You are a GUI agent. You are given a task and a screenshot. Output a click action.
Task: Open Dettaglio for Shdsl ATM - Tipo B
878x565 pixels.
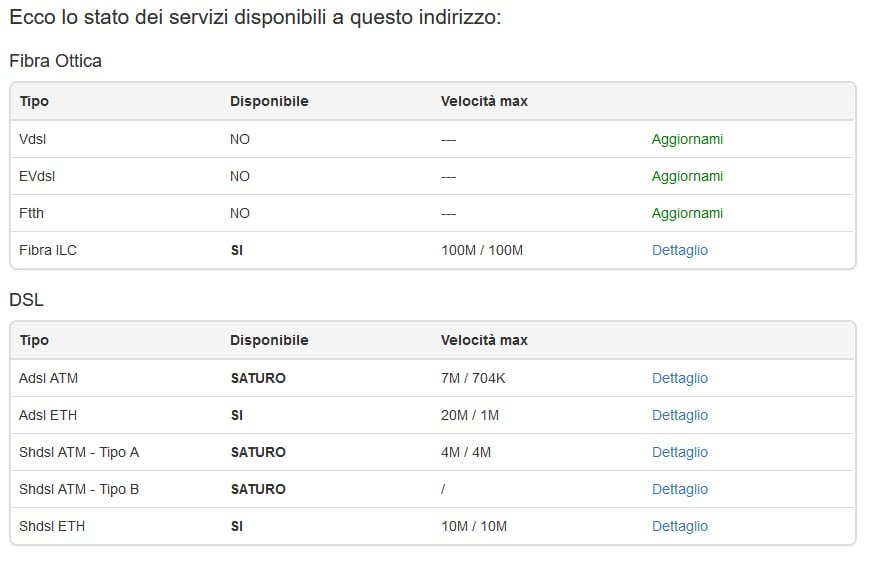coord(679,489)
